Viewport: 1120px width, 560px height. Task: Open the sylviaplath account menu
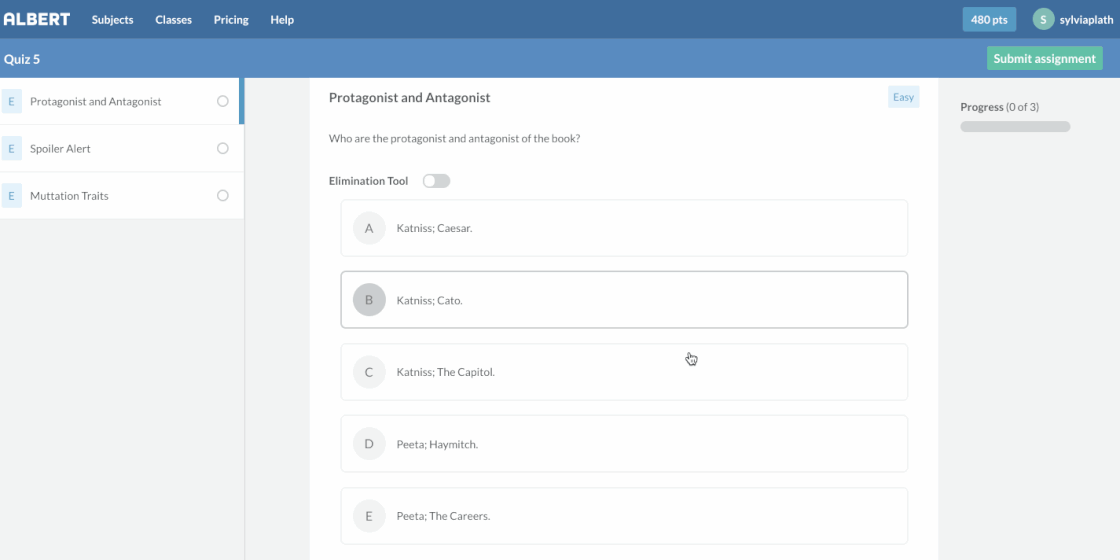[1086, 20]
